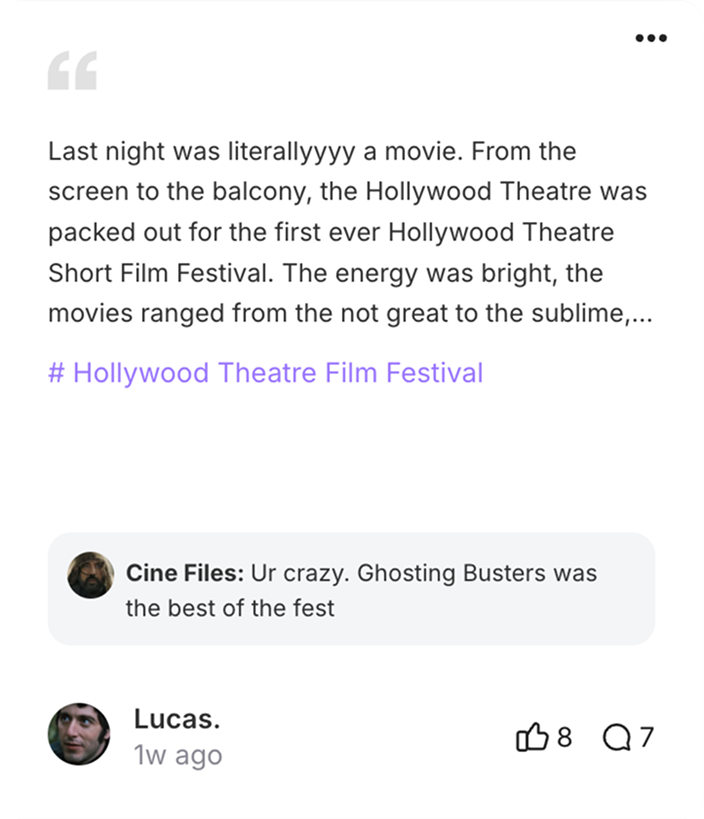Click "Short Film Festival" in the post text
Screen dimensions: 704x819
point(148,272)
